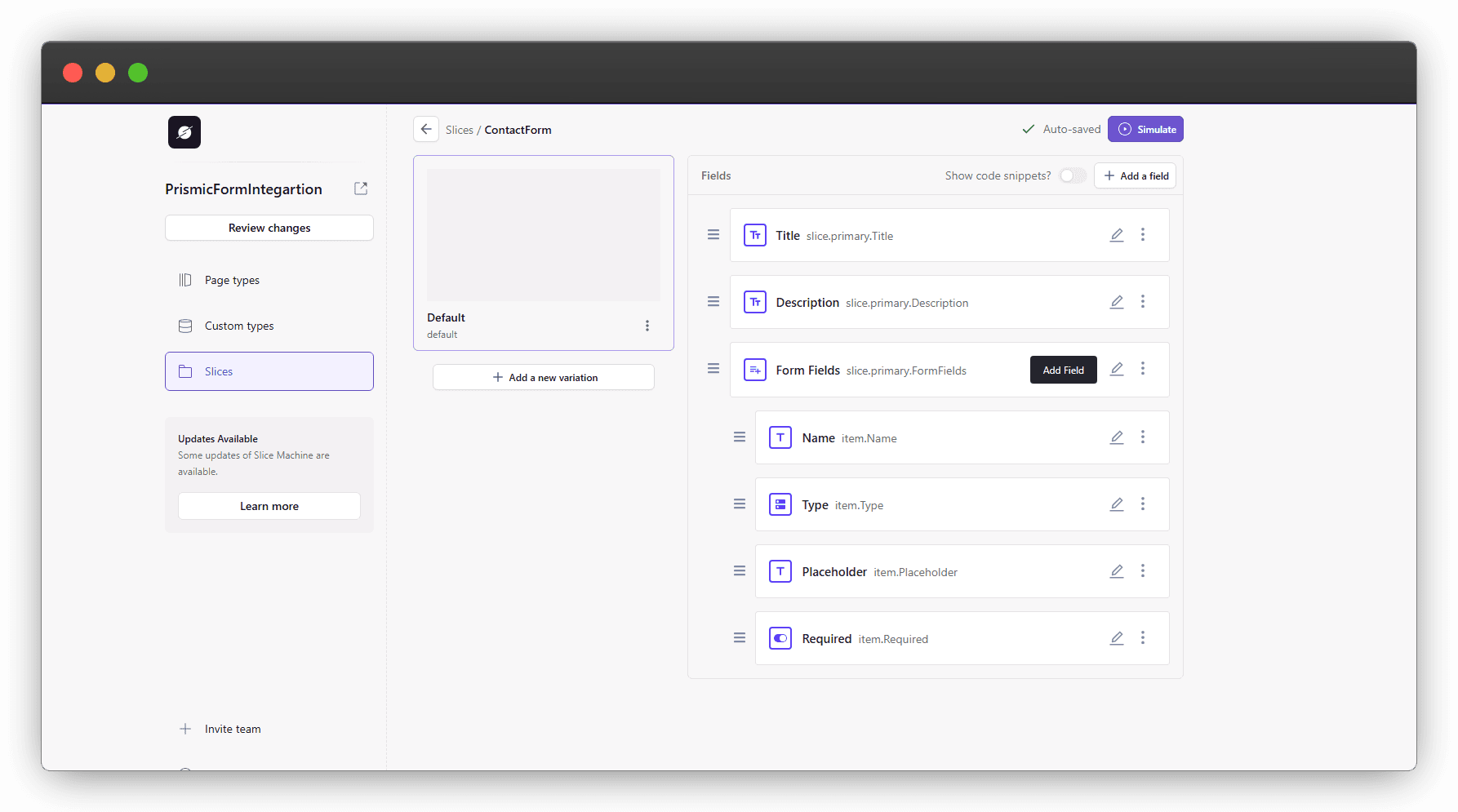Viewport: 1458px width, 812px height.
Task: Grab the drag handle for Type field
Action: click(740, 504)
